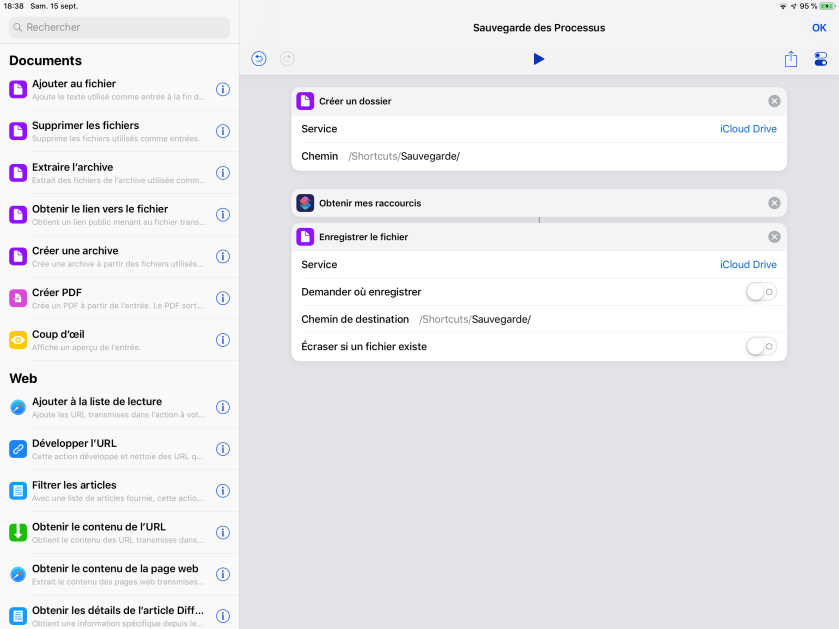Enable Écraser si un fichier existe
This screenshot has width=839, height=629.
(x=761, y=347)
